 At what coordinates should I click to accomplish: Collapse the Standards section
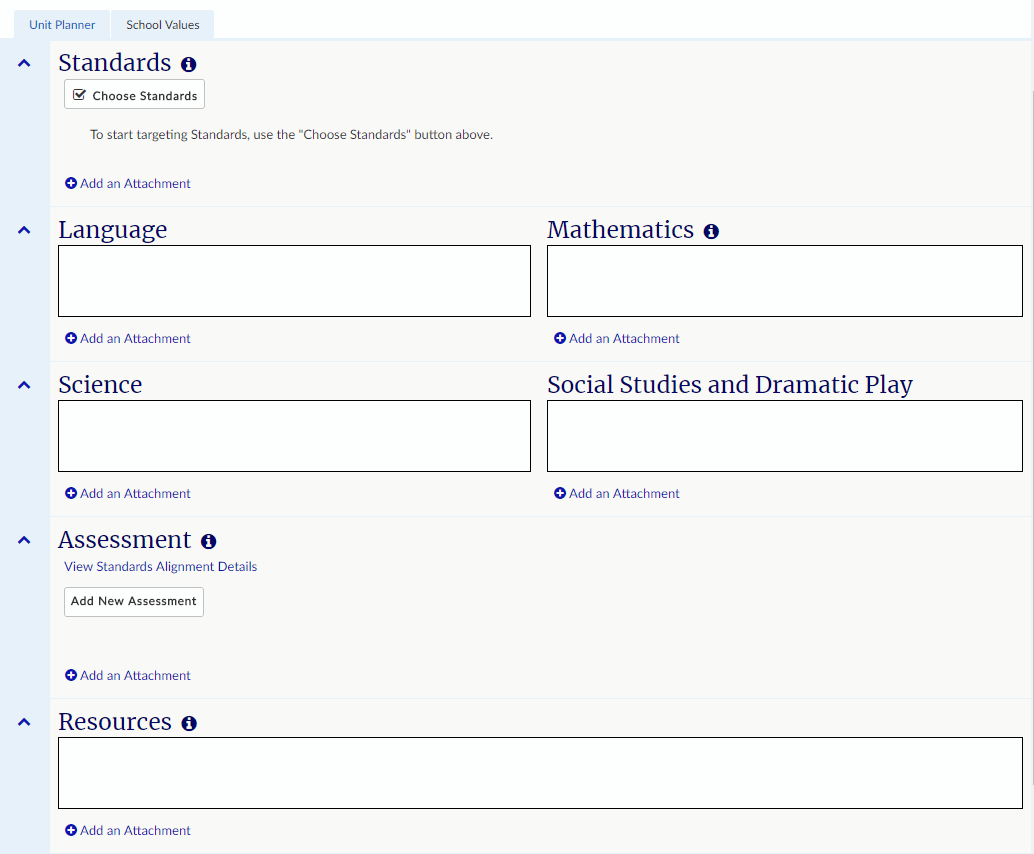click(24, 64)
